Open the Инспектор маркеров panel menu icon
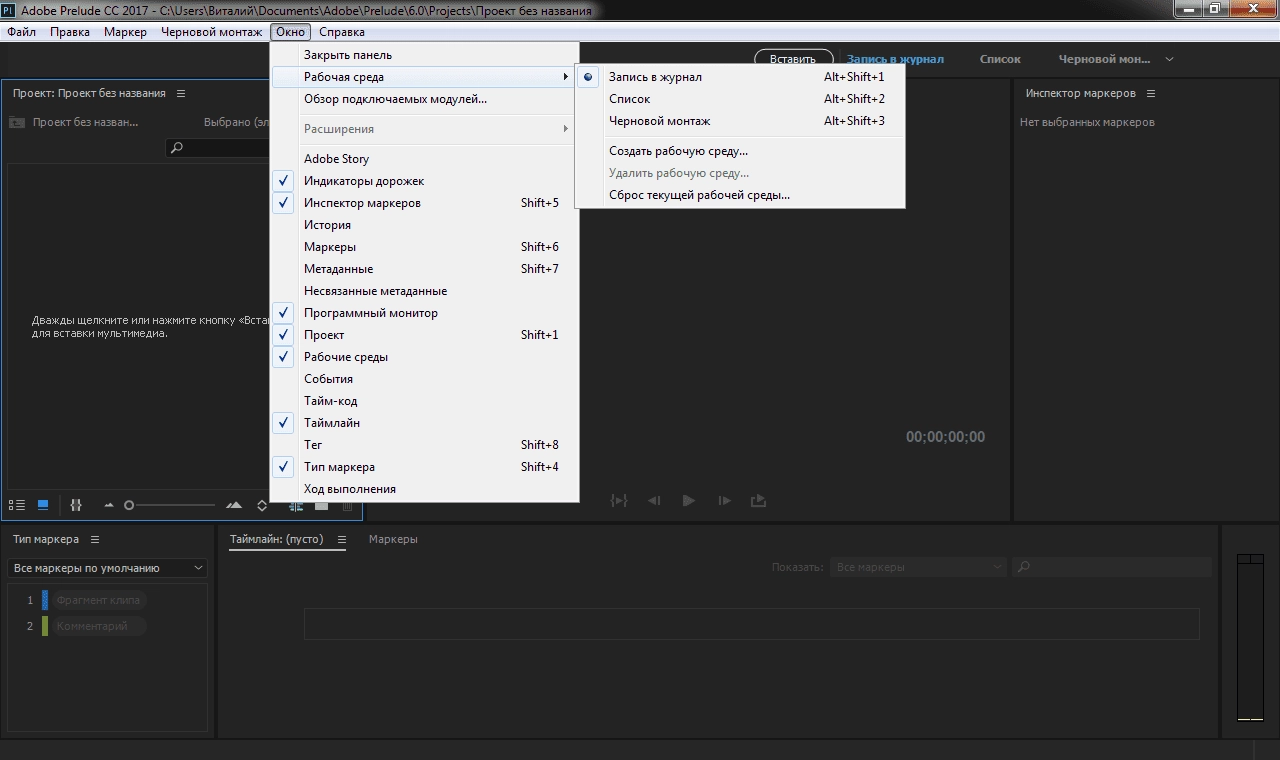Viewport: 1280px width, 760px height. (x=1151, y=93)
